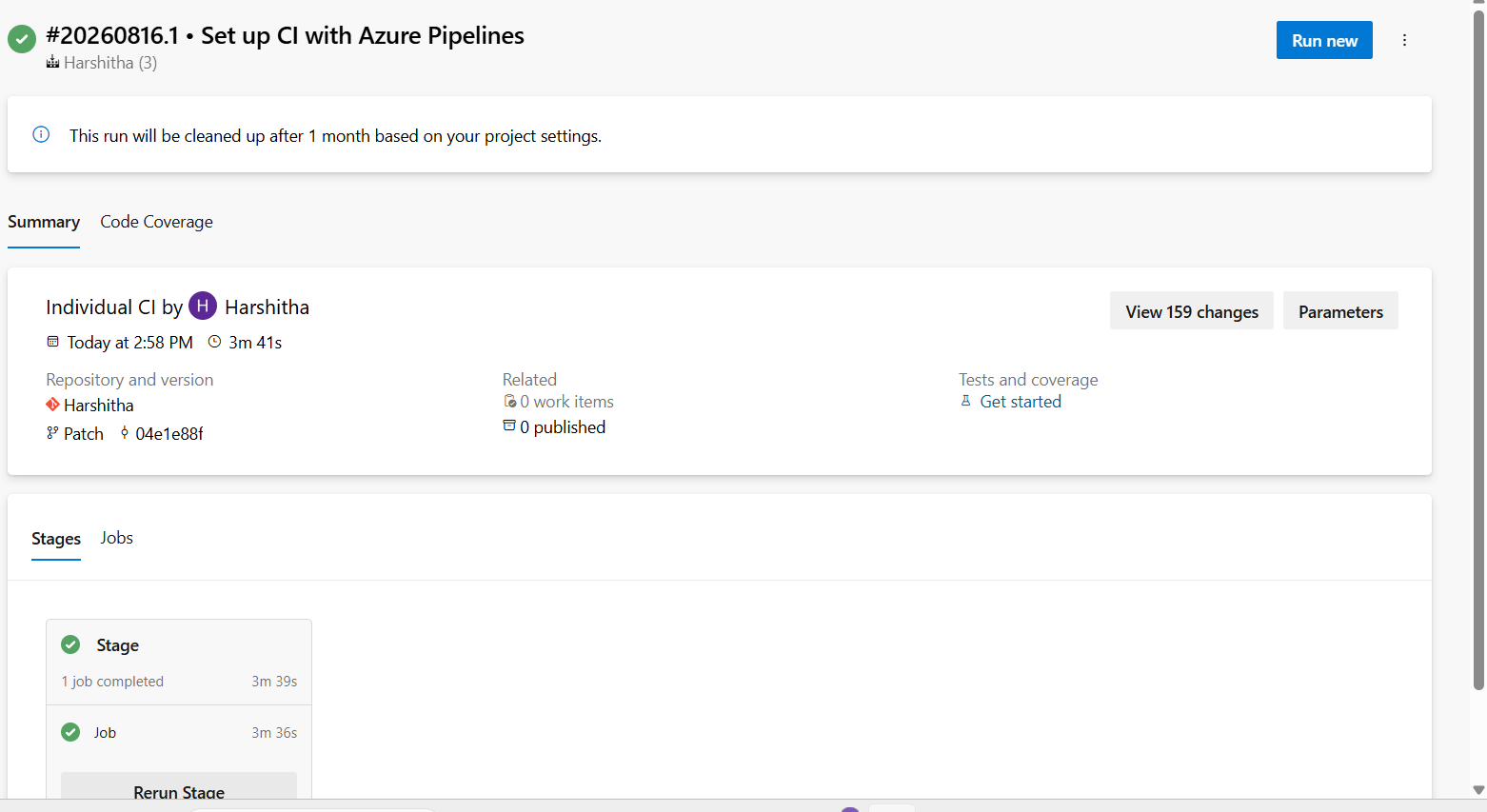Click the green run succeeded status icon
Viewport: 1487px width, 812px height.
click(x=22, y=39)
